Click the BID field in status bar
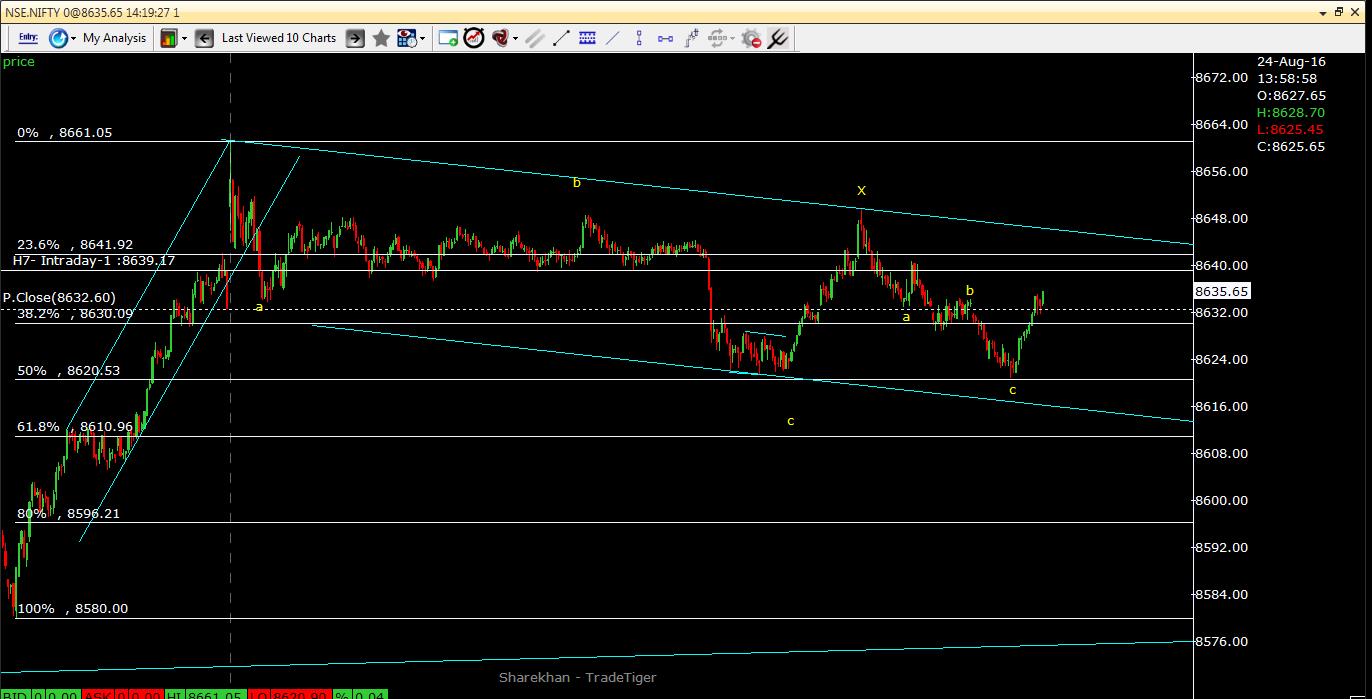The image size is (1372, 699). (16, 694)
